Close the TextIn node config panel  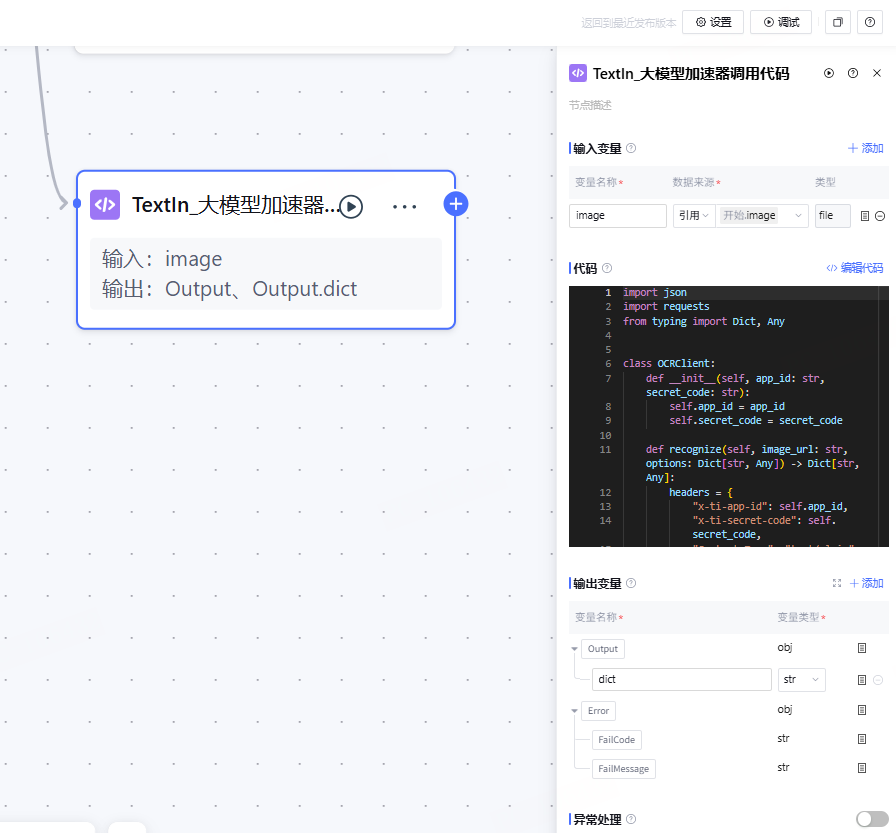coord(877,73)
